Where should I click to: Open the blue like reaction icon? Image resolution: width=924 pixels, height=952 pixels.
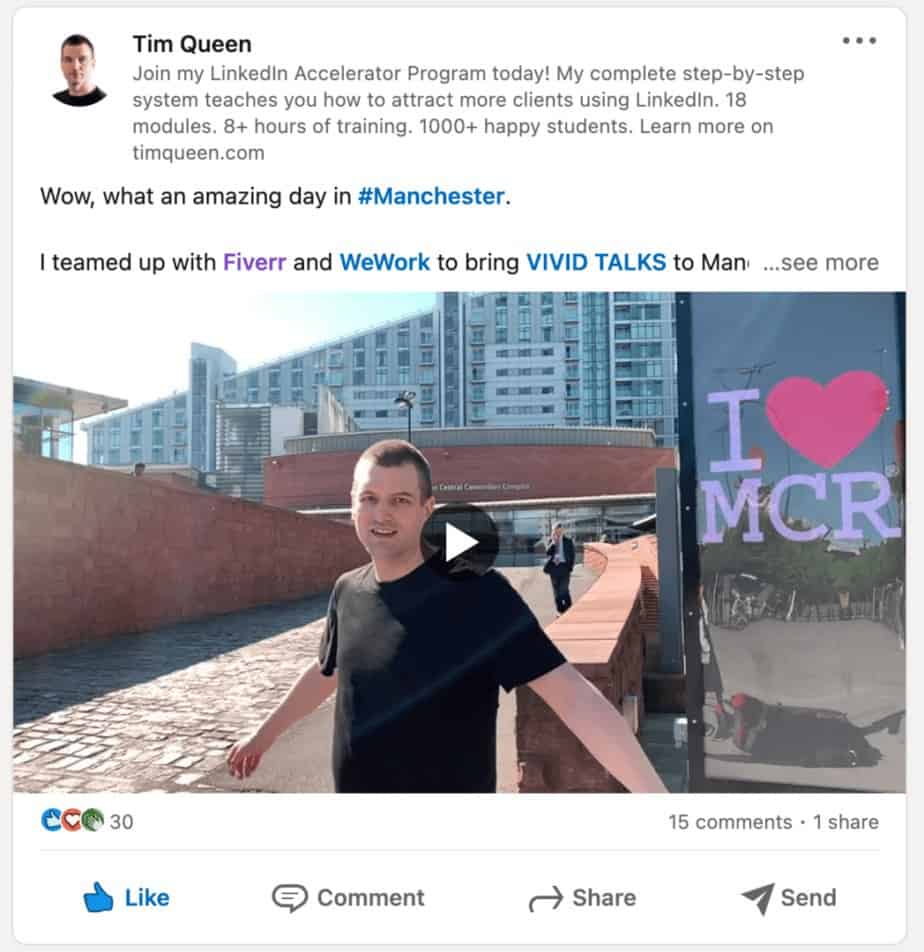(52, 821)
